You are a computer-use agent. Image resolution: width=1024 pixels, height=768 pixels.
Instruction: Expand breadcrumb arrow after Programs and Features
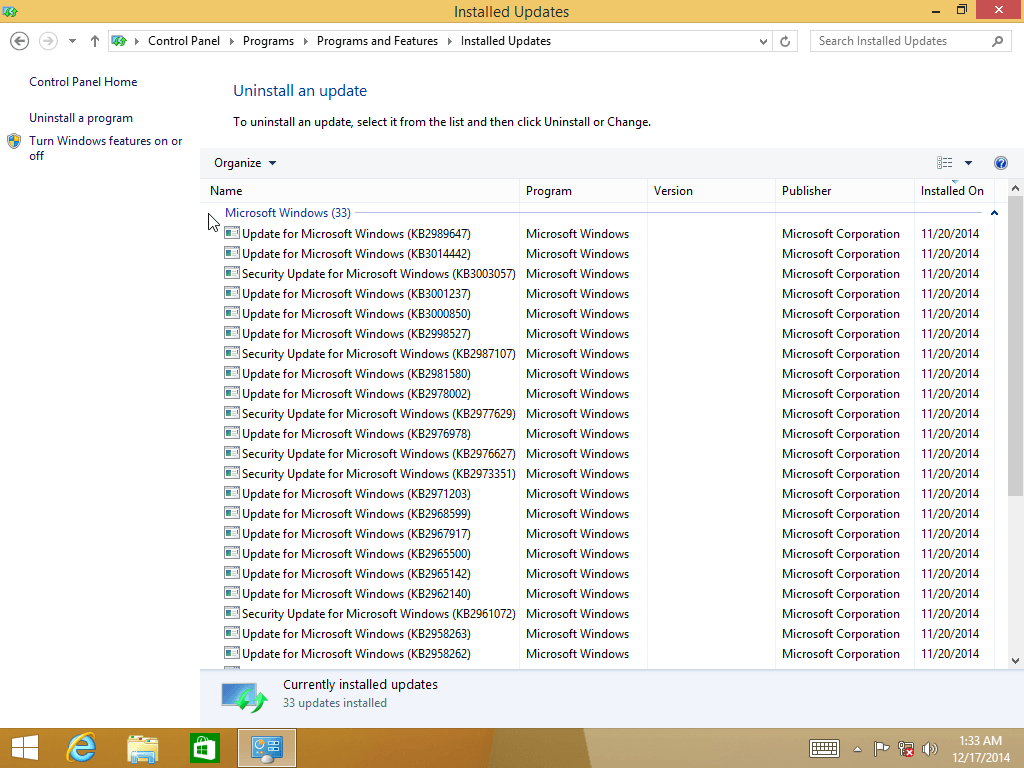pyautogui.click(x=449, y=41)
